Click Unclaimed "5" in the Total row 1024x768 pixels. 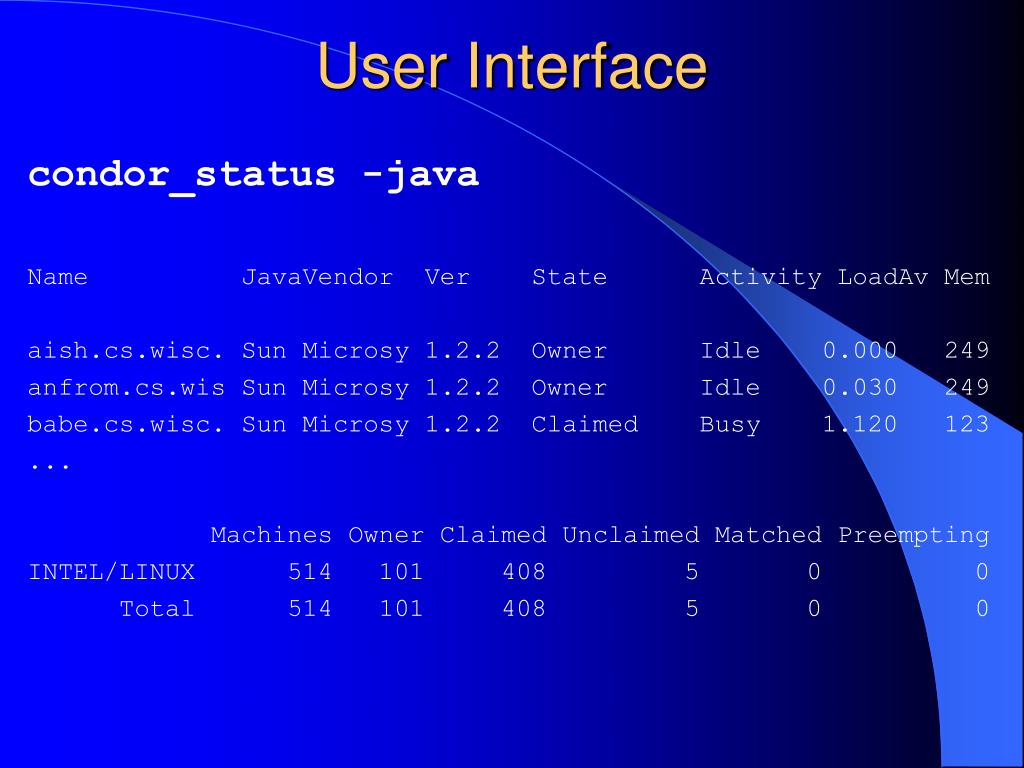[x=692, y=609]
